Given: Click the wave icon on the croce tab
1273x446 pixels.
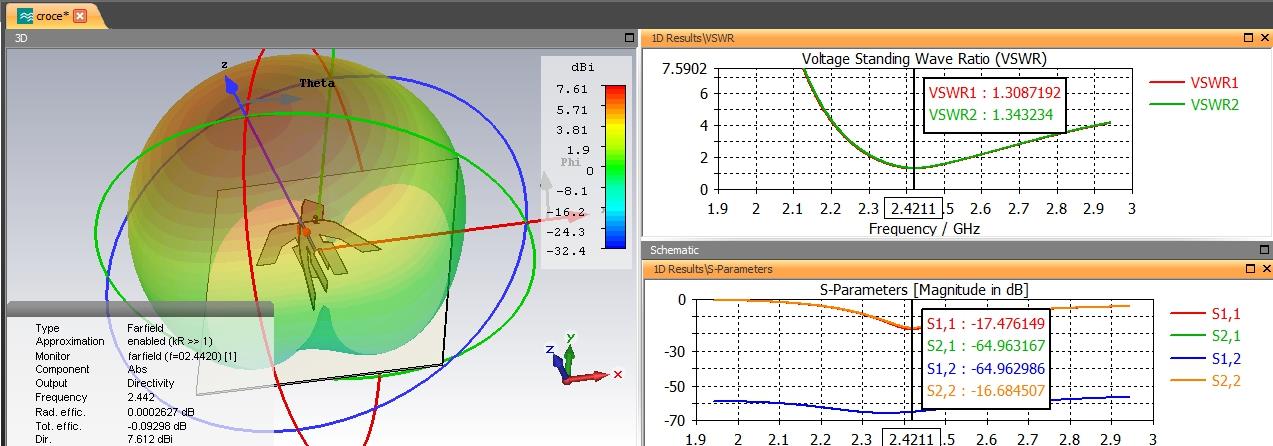Looking at the screenshot, I should [x=24, y=16].
